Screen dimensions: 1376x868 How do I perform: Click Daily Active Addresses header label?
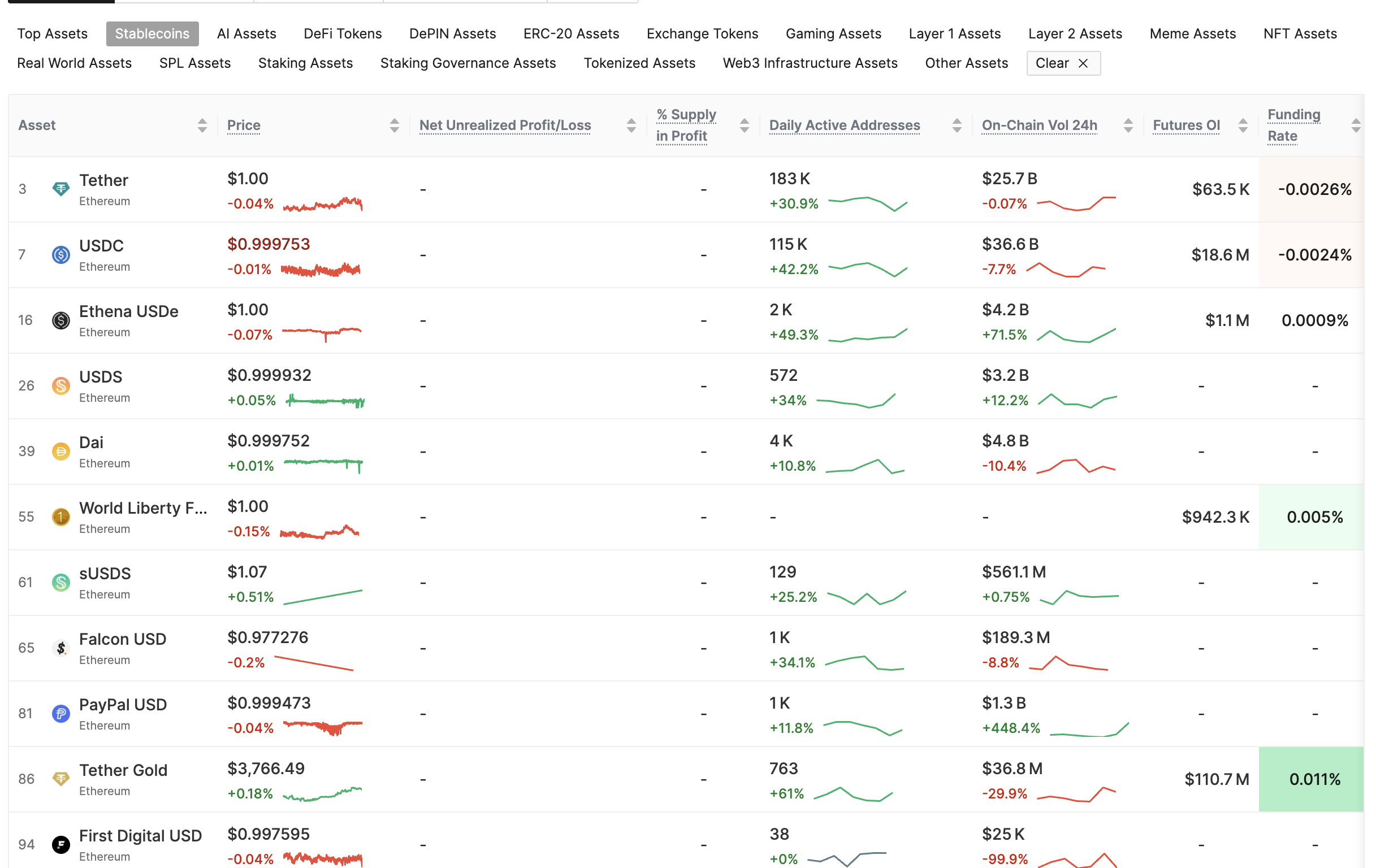pos(845,125)
